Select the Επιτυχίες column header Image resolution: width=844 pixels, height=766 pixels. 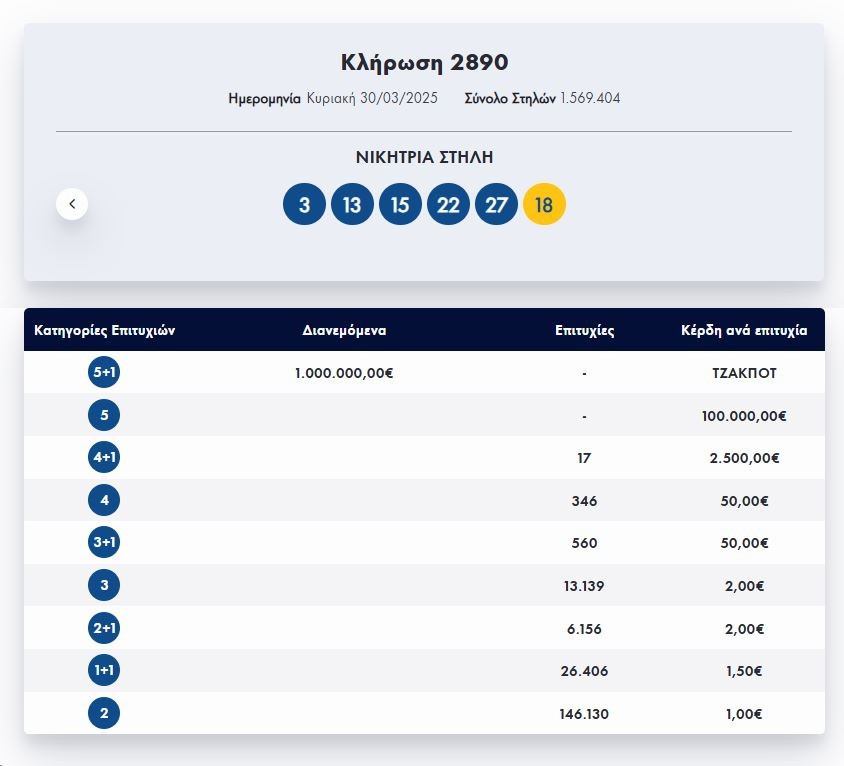[584, 331]
